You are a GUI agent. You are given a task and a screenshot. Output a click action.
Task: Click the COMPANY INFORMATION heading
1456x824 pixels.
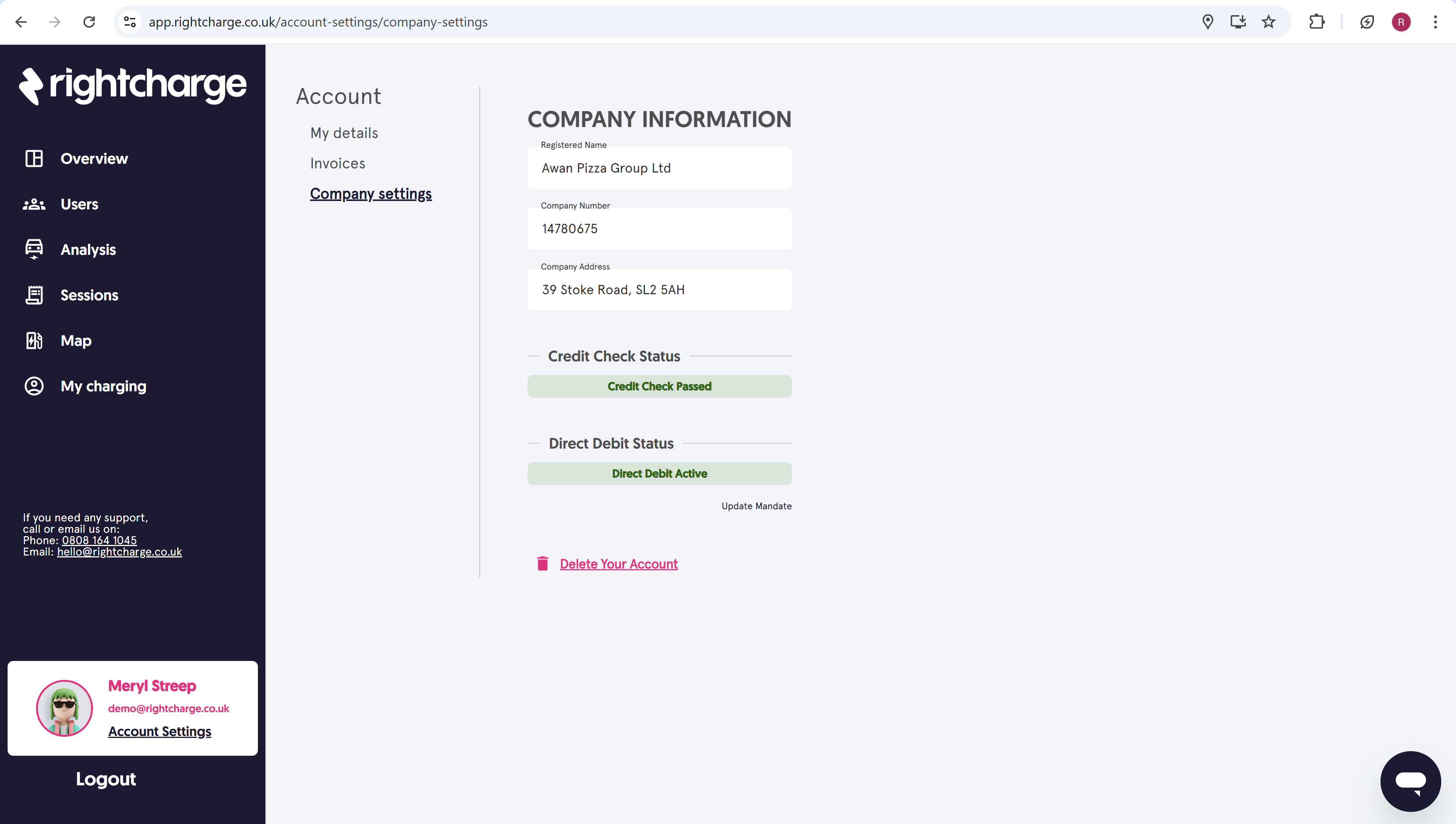tap(659, 119)
